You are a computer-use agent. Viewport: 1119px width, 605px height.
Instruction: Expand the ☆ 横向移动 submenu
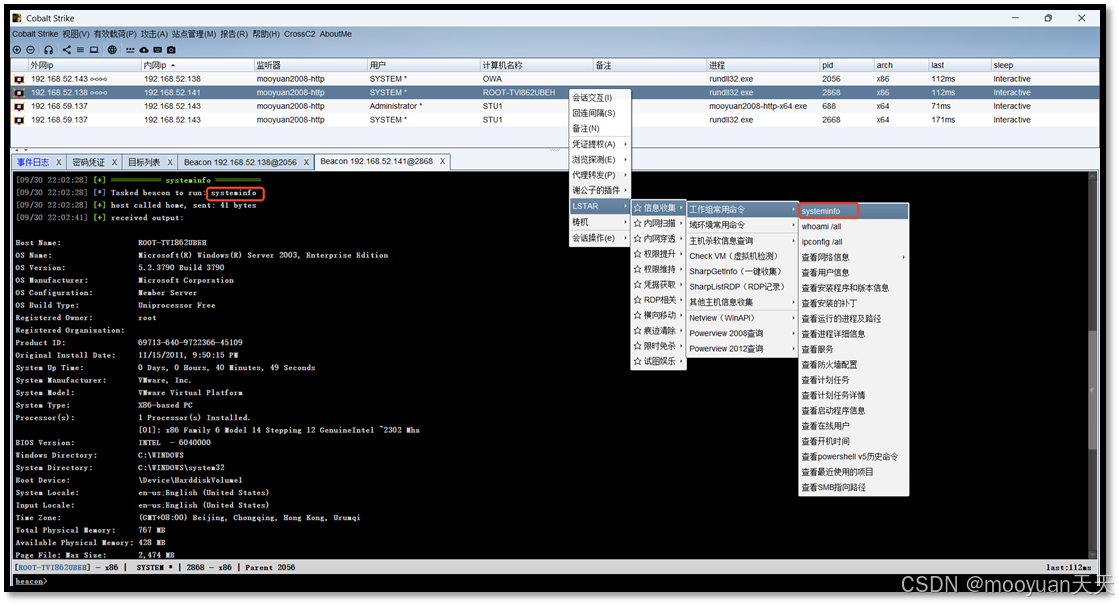tap(658, 315)
